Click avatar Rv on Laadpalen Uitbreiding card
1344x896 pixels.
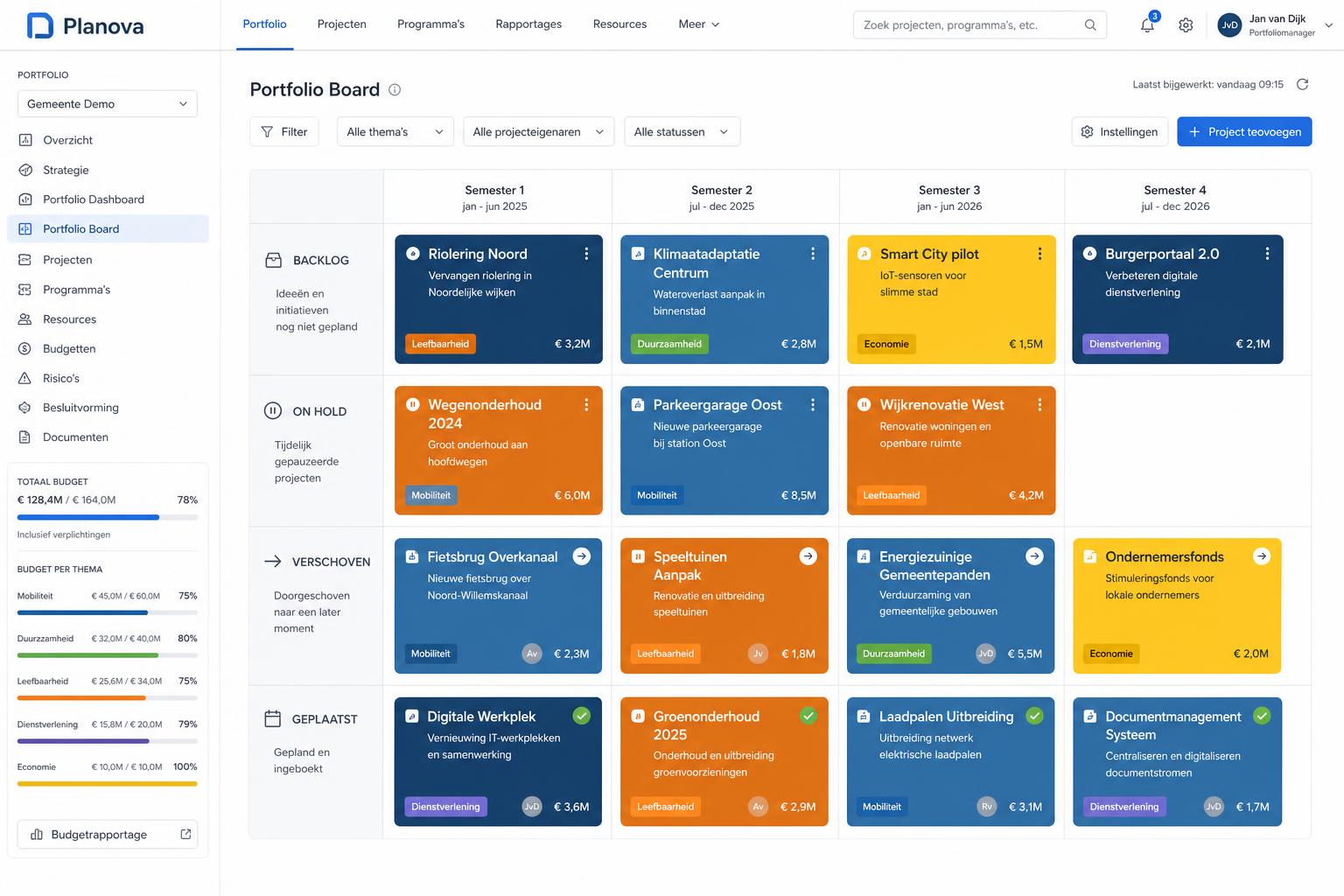(x=986, y=807)
